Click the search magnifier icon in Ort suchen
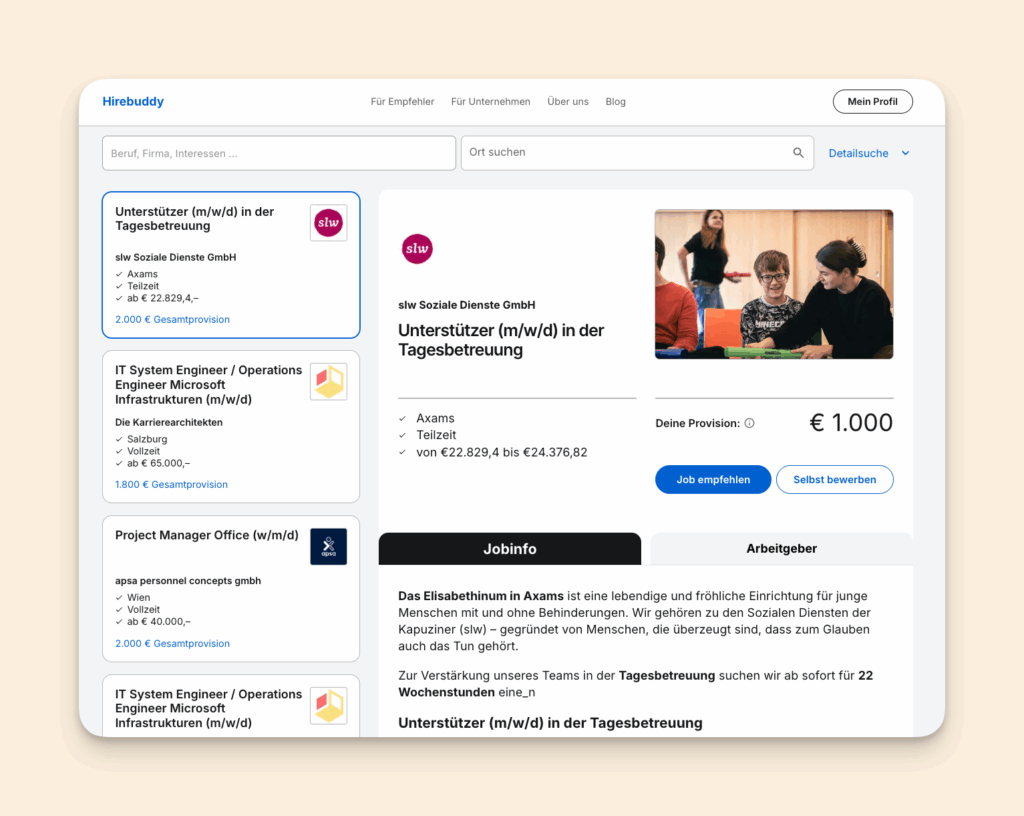This screenshot has width=1024, height=816. [x=798, y=153]
